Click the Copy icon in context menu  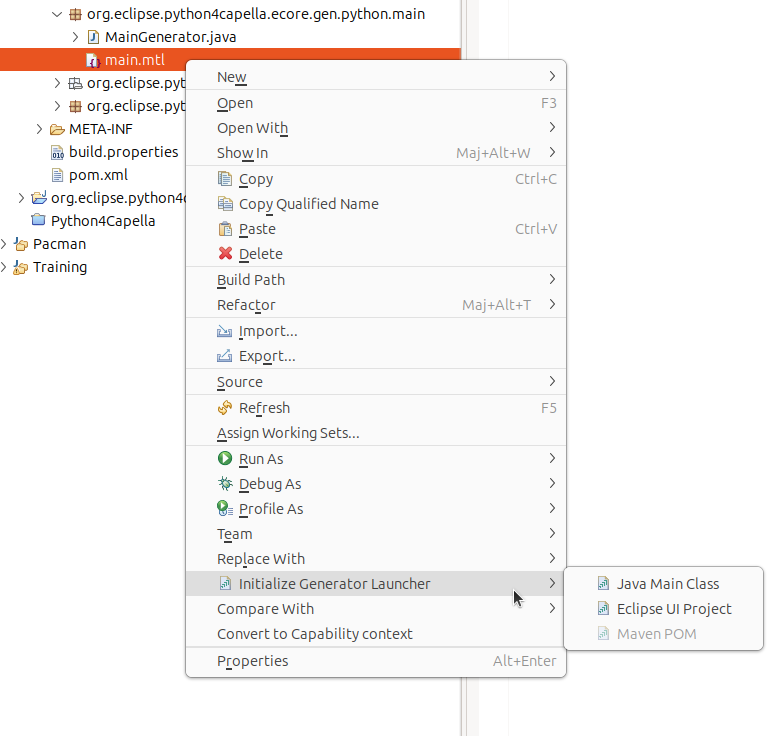click(225, 179)
